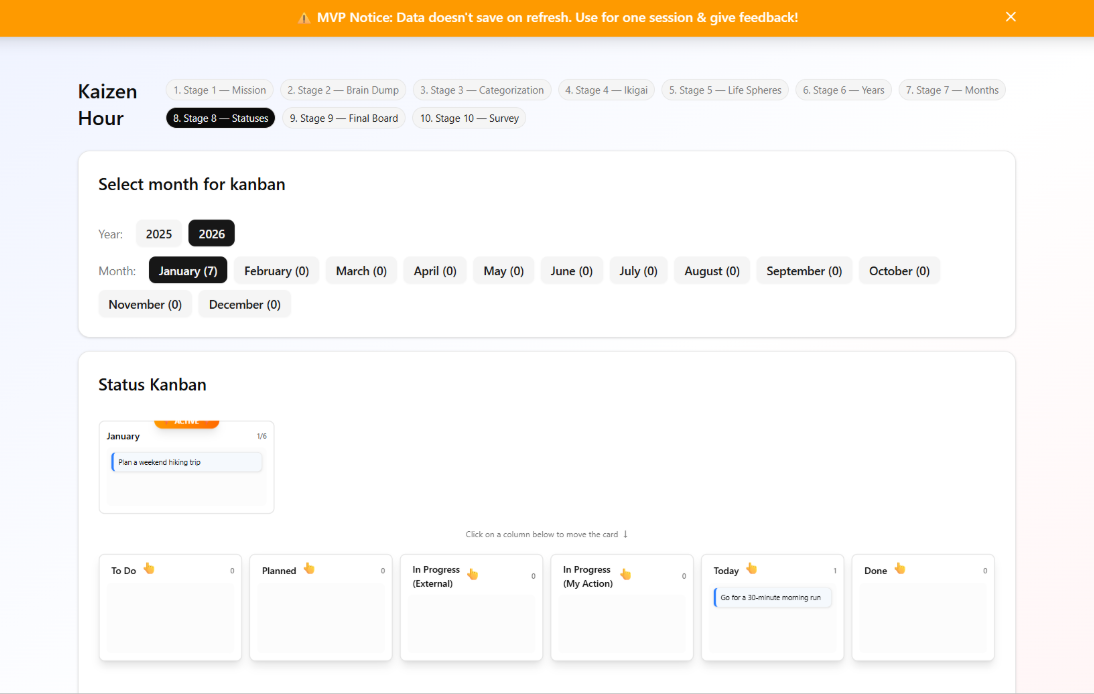Click the ACTIVE badge on the January card
Image resolution: width=1094 pixels, height=694 pixels.
[x=187, y=421]
